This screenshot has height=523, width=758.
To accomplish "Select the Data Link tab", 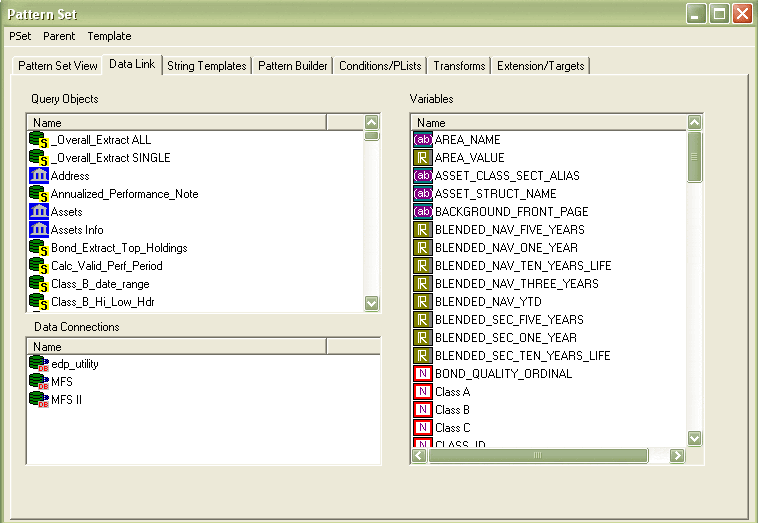I will [132, 64].
